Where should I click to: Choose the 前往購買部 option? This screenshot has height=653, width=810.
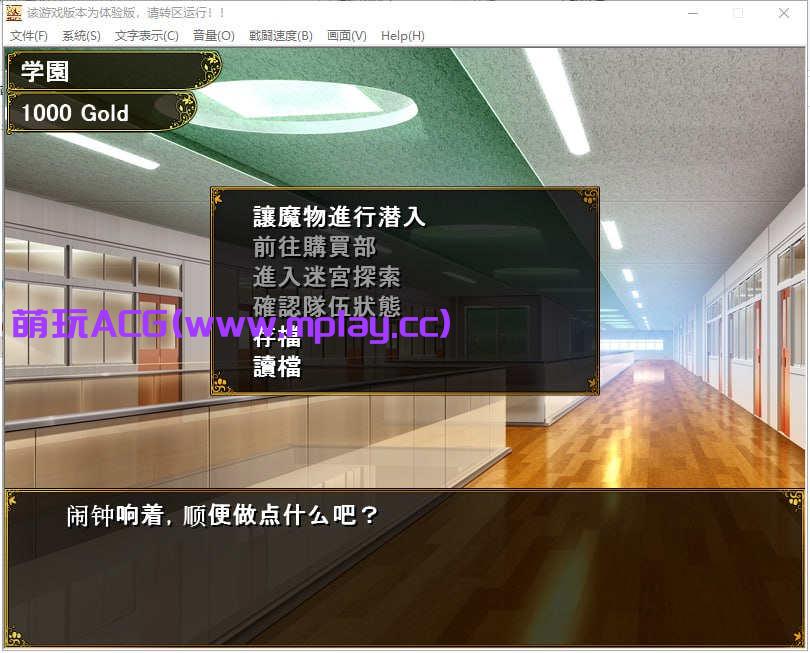tap(314, 247)
